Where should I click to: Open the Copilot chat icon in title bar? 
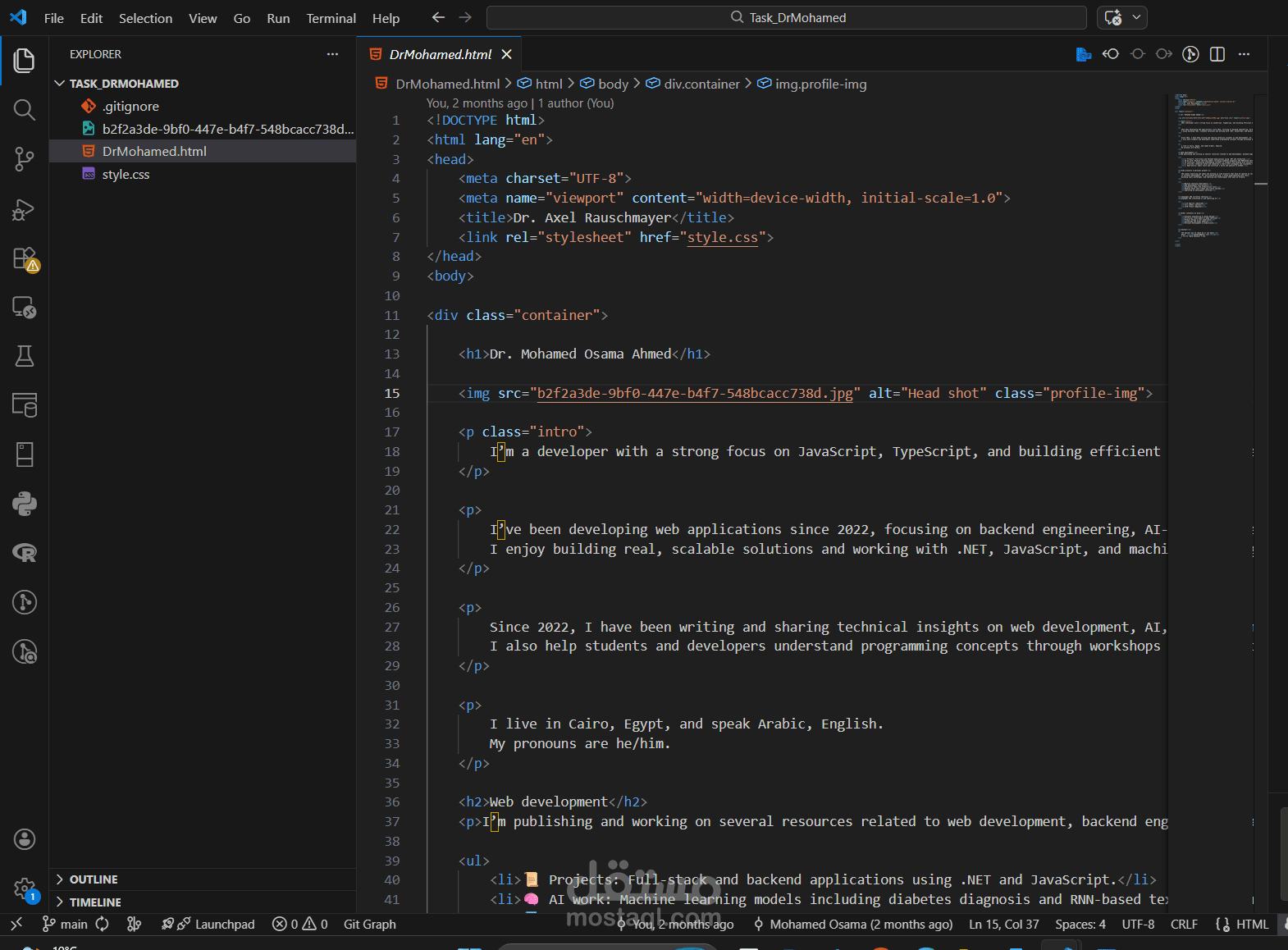coord(1112,17)
